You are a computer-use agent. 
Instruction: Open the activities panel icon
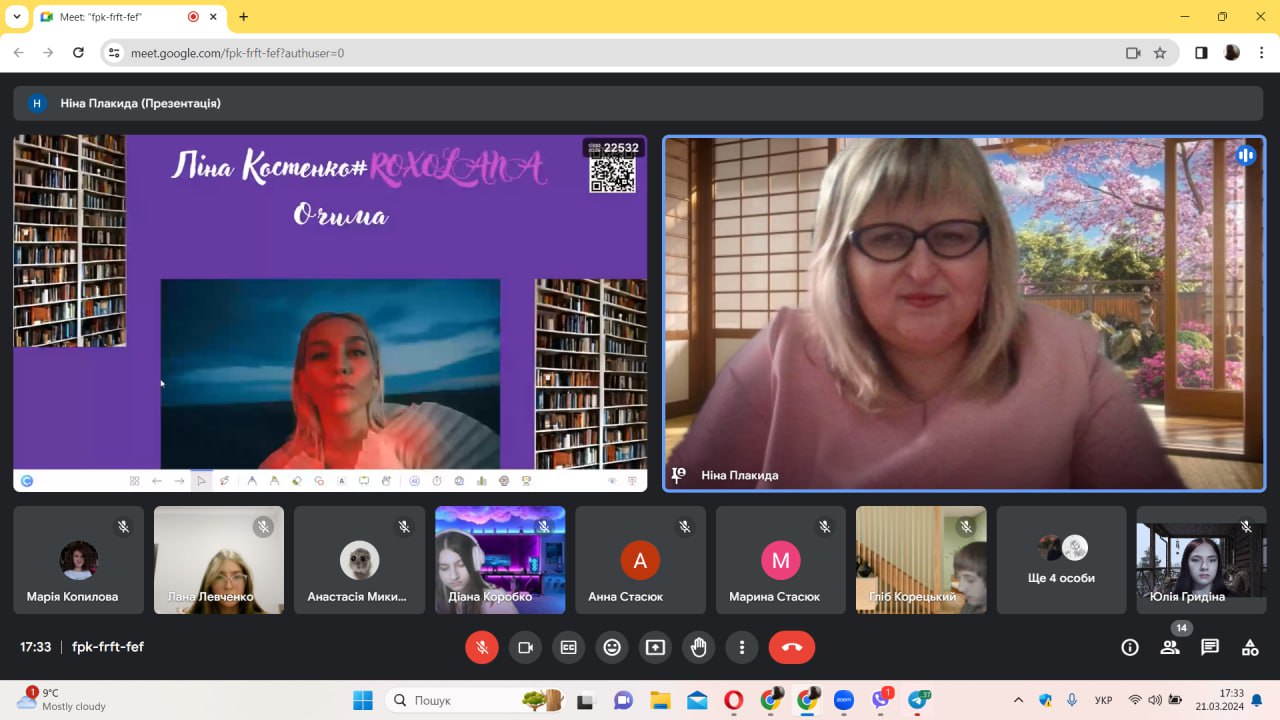pos(1250,647)
